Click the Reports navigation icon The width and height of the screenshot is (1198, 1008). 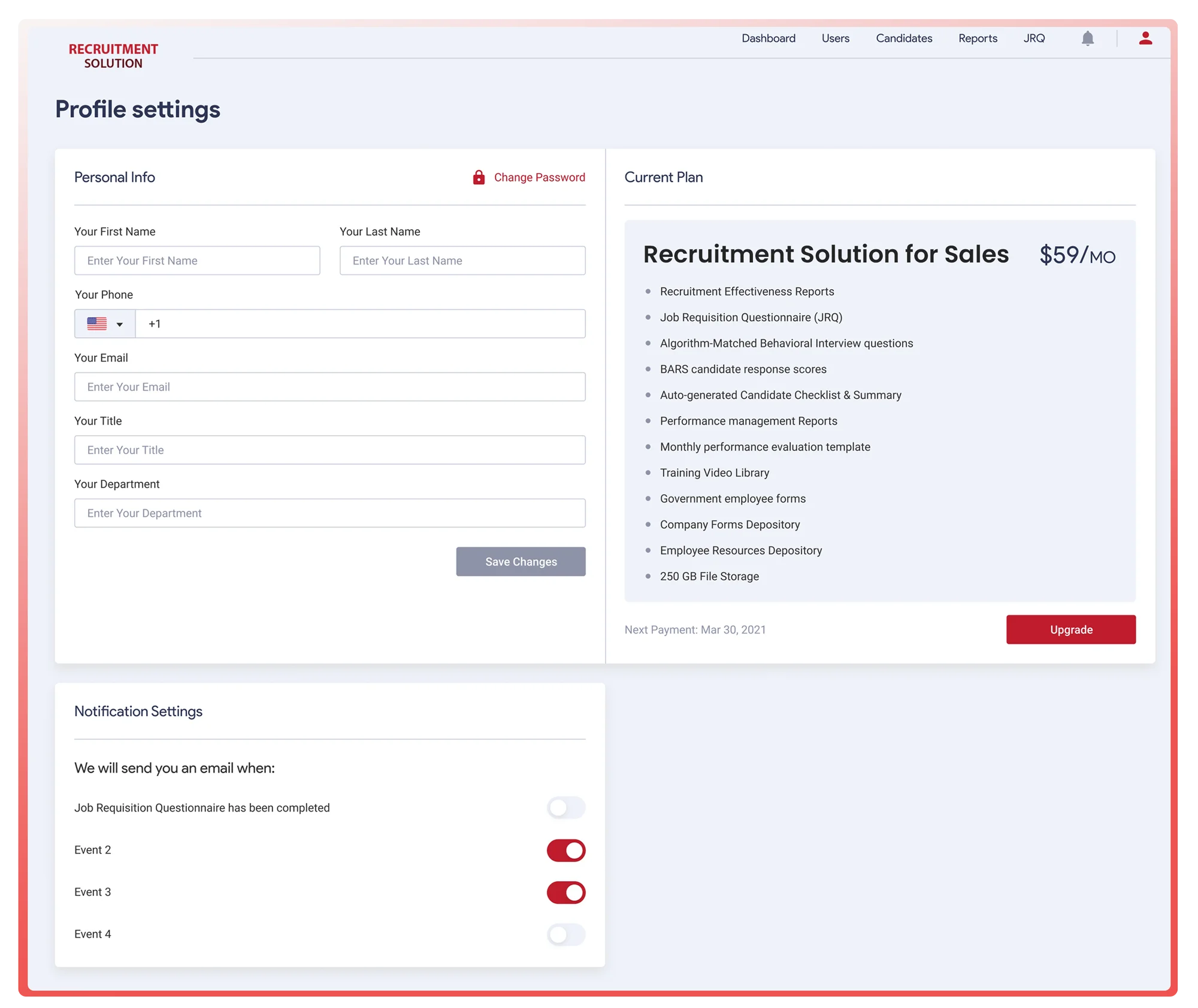point(978,38)
